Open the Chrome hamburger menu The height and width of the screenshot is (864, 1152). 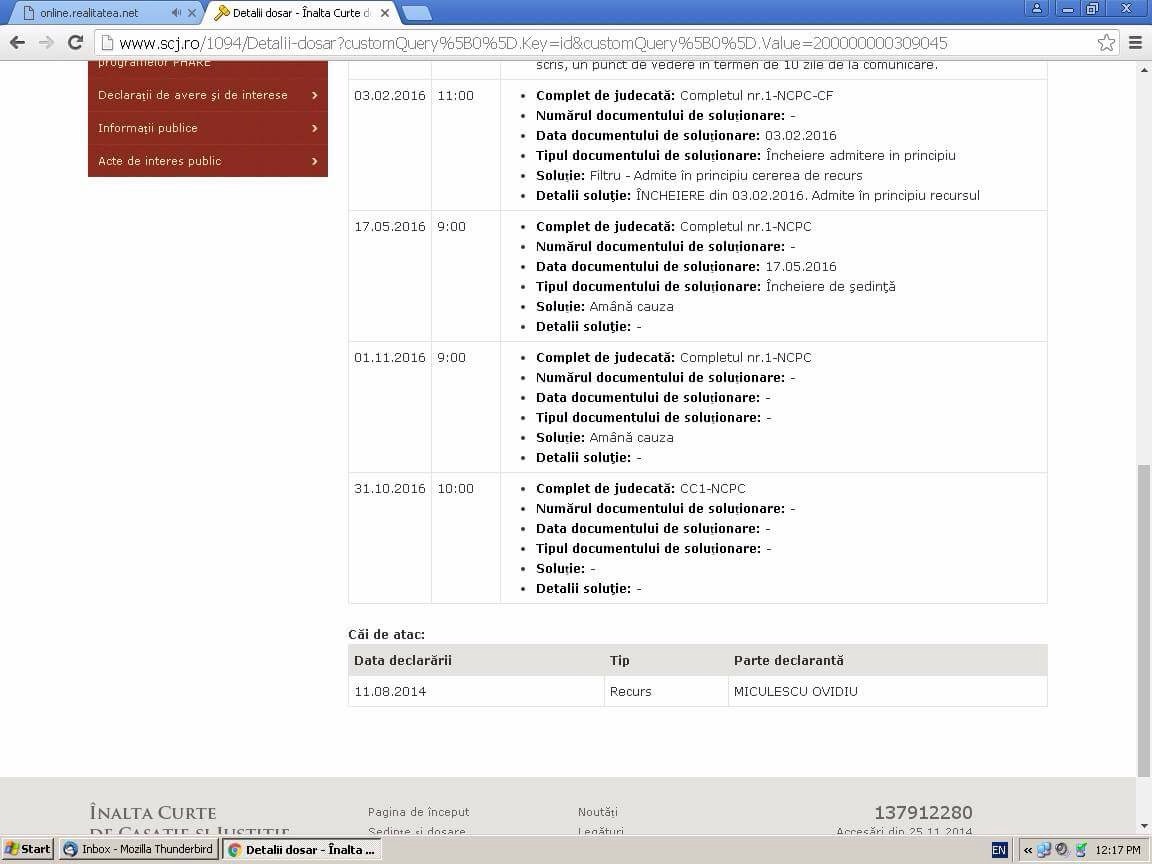(1135, 42)
